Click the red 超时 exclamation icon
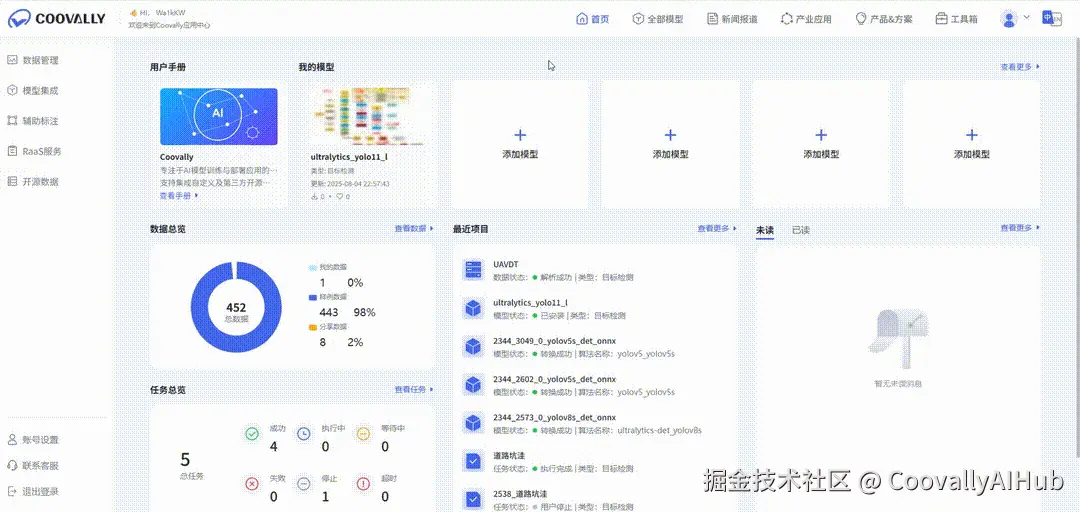 (363, 484)
